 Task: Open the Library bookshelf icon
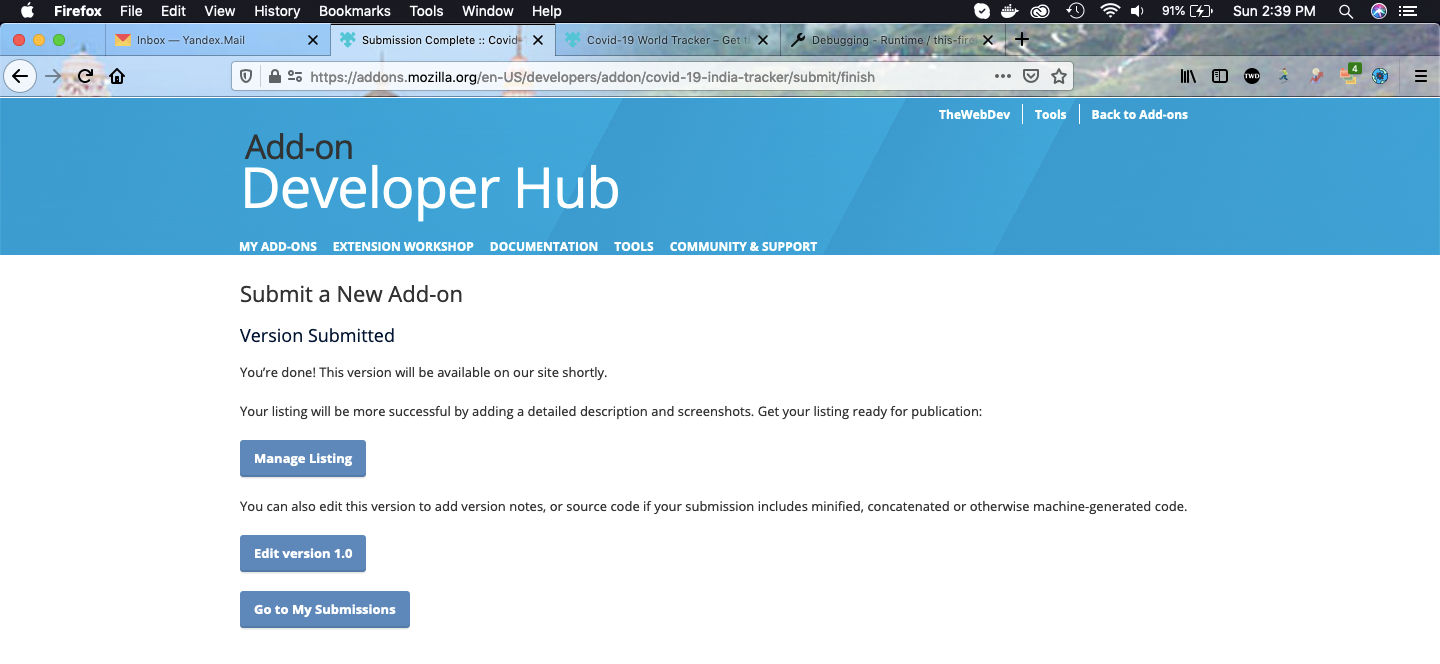(1188, 76)
